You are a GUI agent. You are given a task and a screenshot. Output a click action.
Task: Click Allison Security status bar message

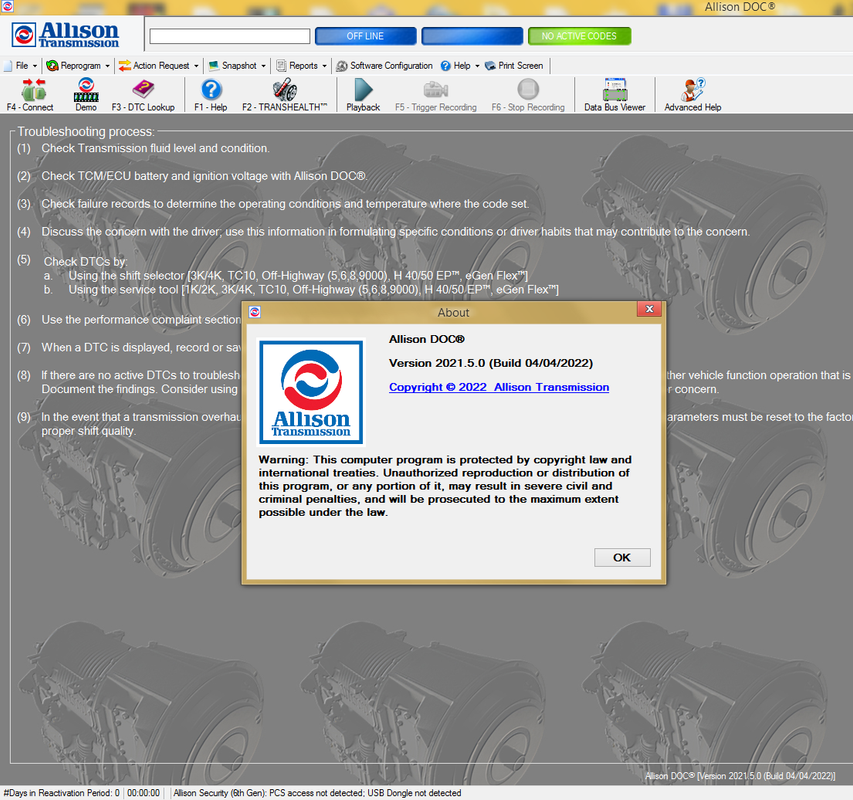[317, 793]
